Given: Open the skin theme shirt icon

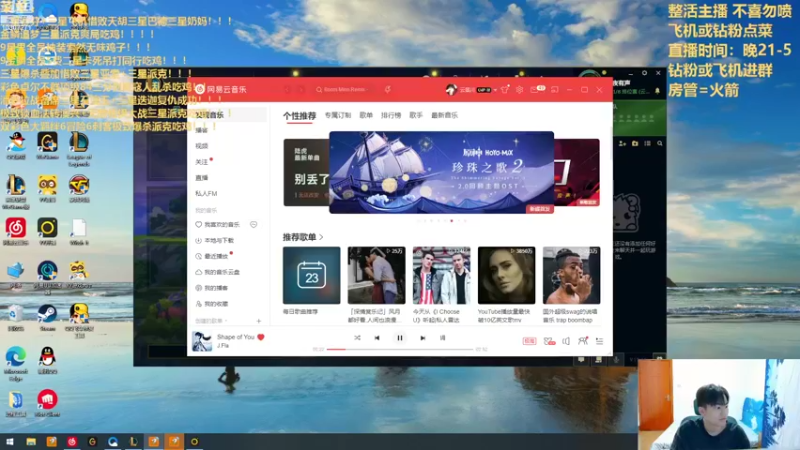Looking at the screenshot, I should click(x=505, y=89).
